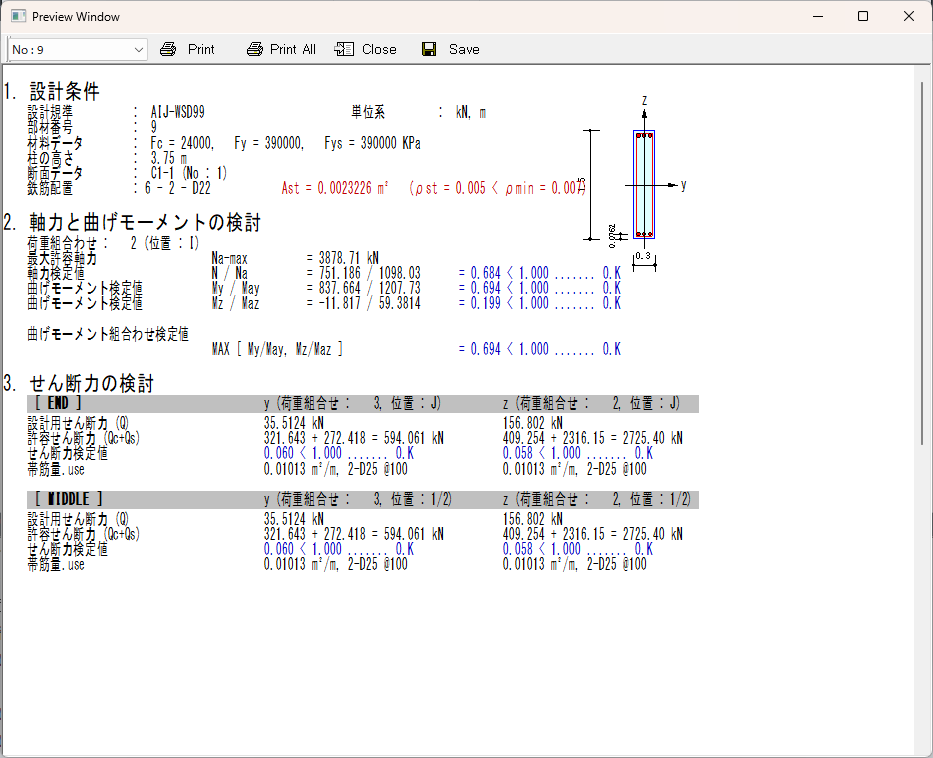The image size is (933, 758).
Task: Click the [ END ] section header
Action: coord(58,403)
